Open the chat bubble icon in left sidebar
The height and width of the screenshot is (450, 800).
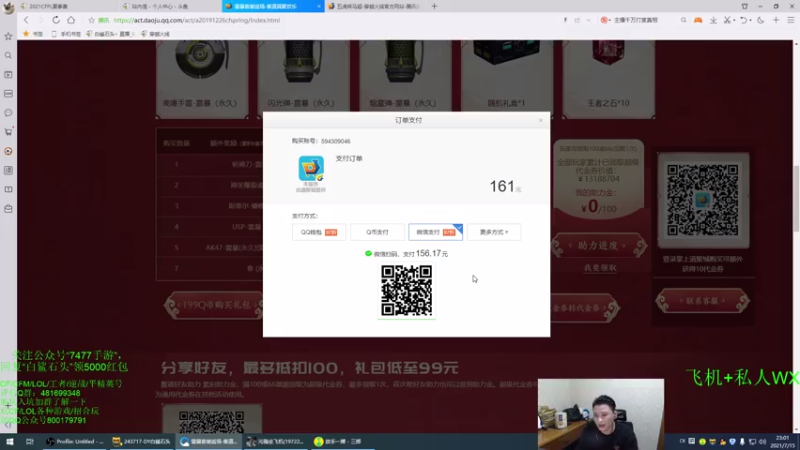coord(8,113)
